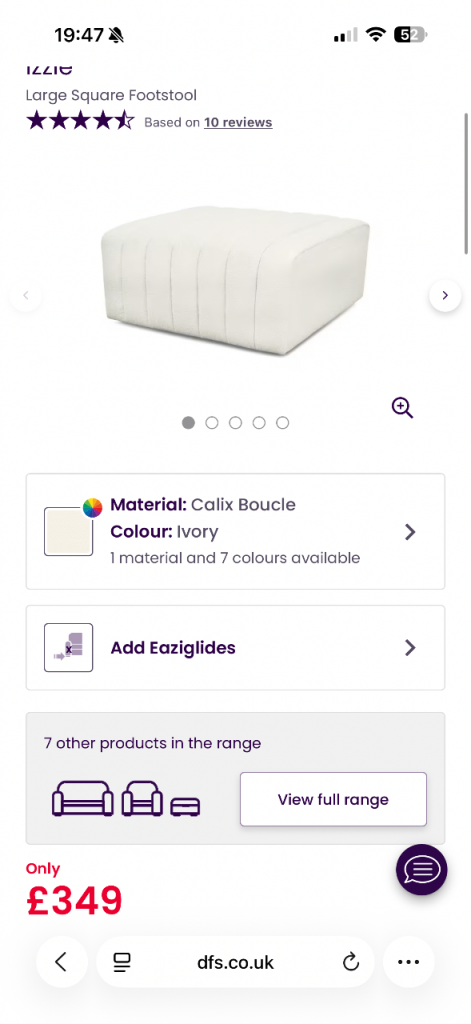Click the rainbow colour wheel icon

click(x=93, y=507)
